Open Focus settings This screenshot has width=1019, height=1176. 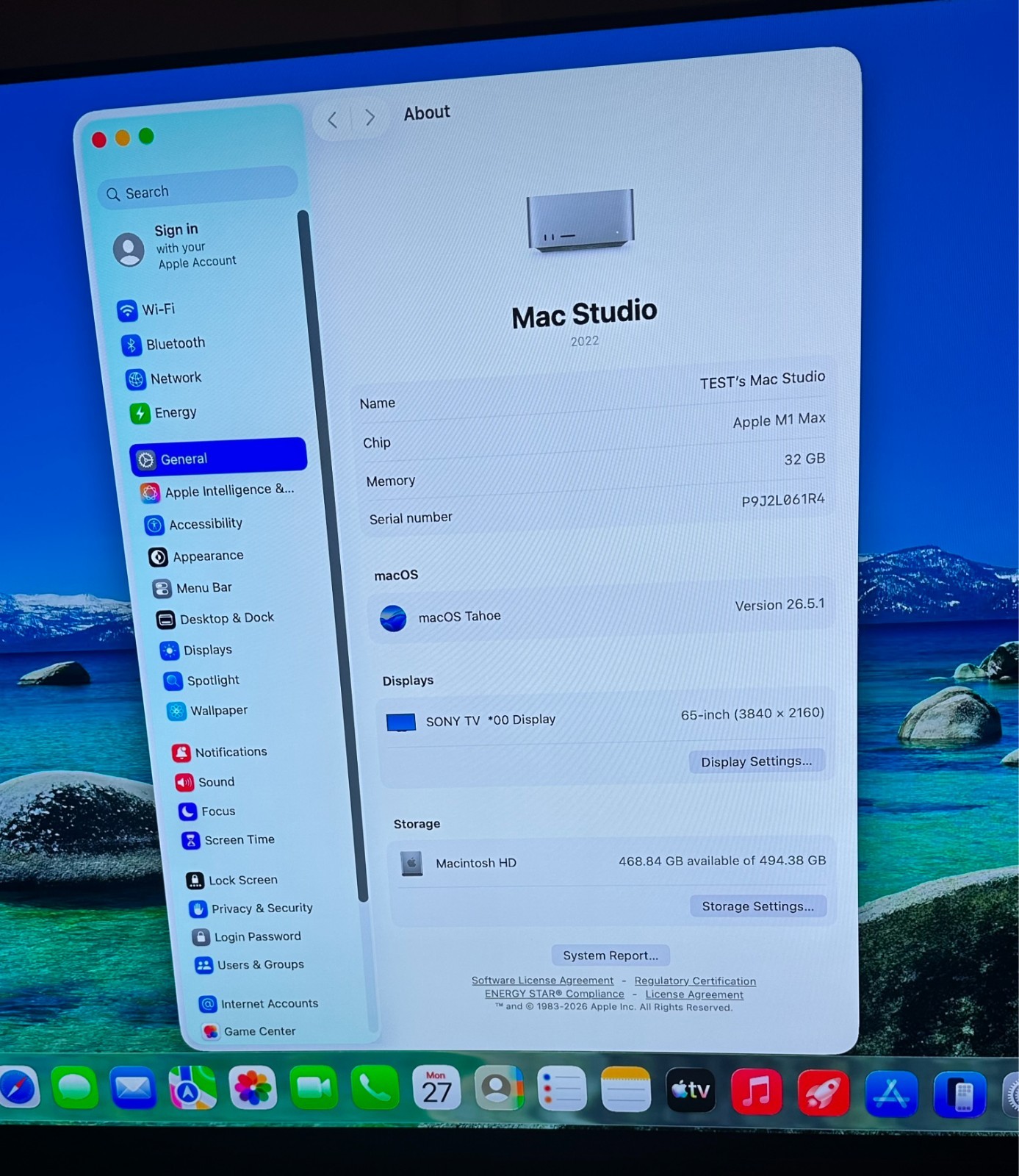click(207, 811)
